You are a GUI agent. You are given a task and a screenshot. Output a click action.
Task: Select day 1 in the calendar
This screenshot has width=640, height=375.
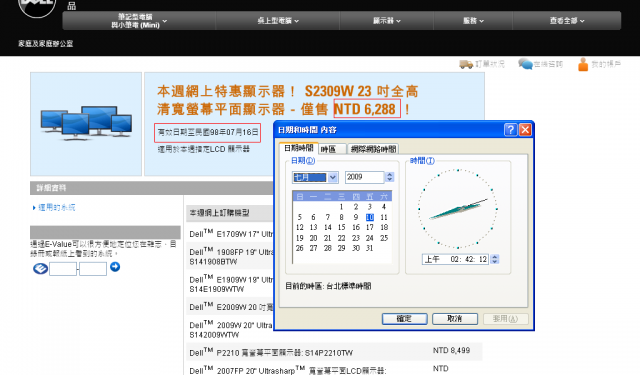[x=341, y=207]
